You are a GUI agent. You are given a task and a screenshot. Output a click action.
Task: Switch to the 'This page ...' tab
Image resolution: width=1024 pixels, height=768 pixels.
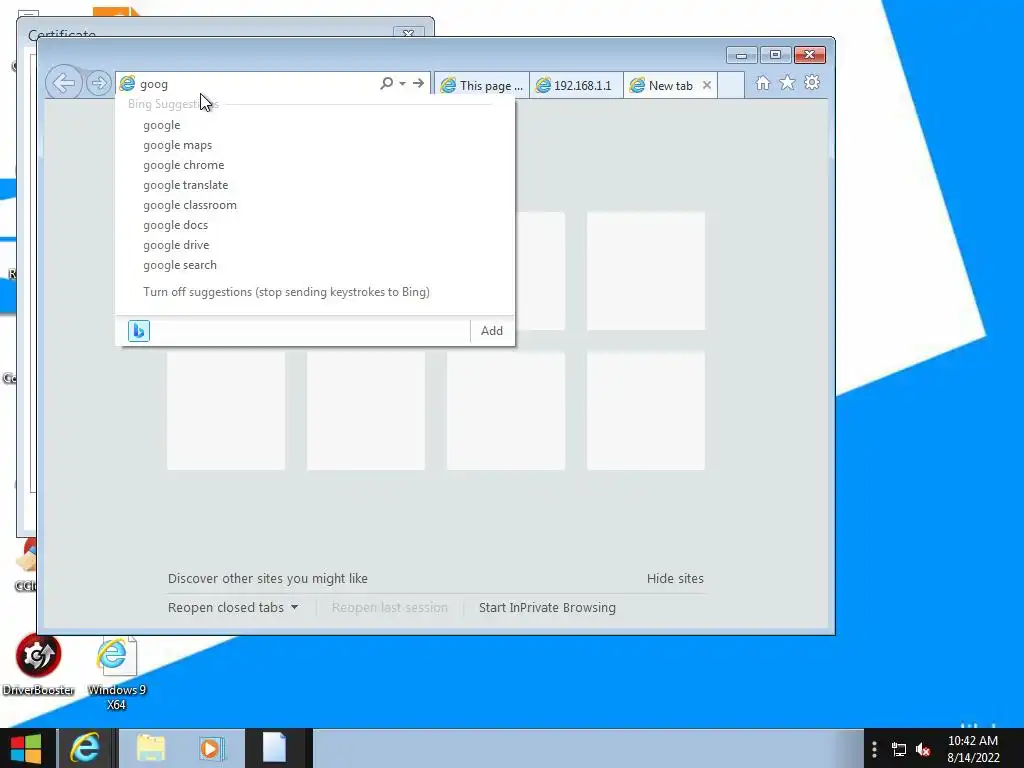(481, 86)
